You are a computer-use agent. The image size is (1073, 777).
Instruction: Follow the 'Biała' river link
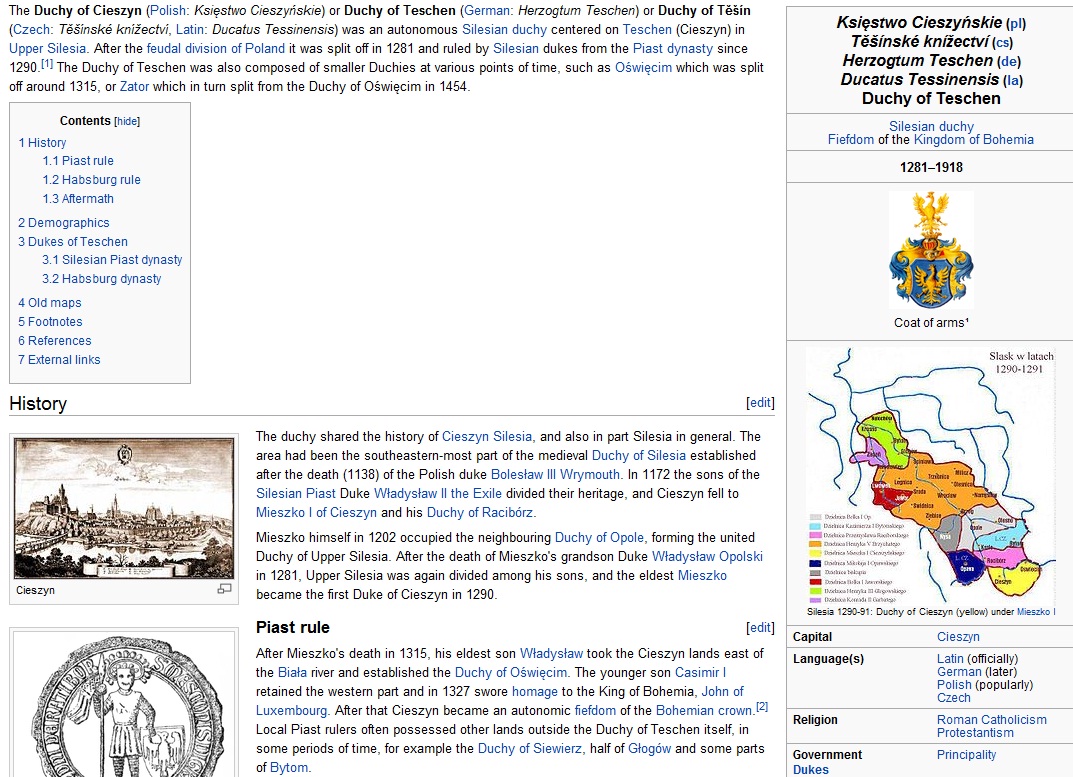click(292, 673)
